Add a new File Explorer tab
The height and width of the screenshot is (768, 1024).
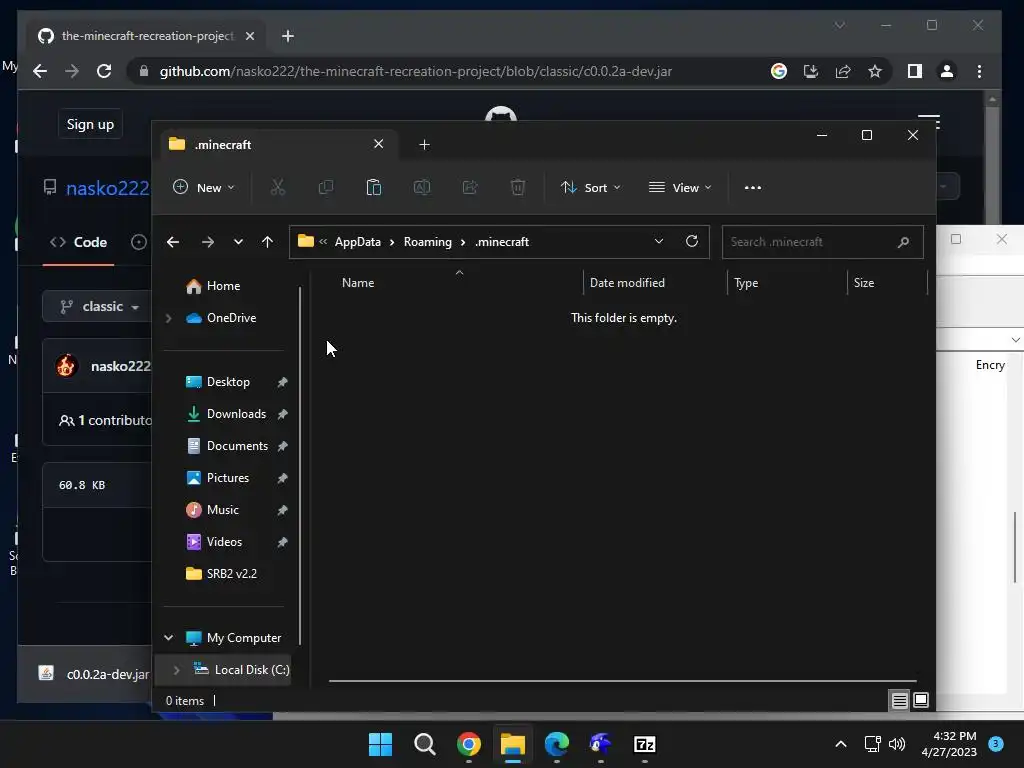tap(424, 144)
